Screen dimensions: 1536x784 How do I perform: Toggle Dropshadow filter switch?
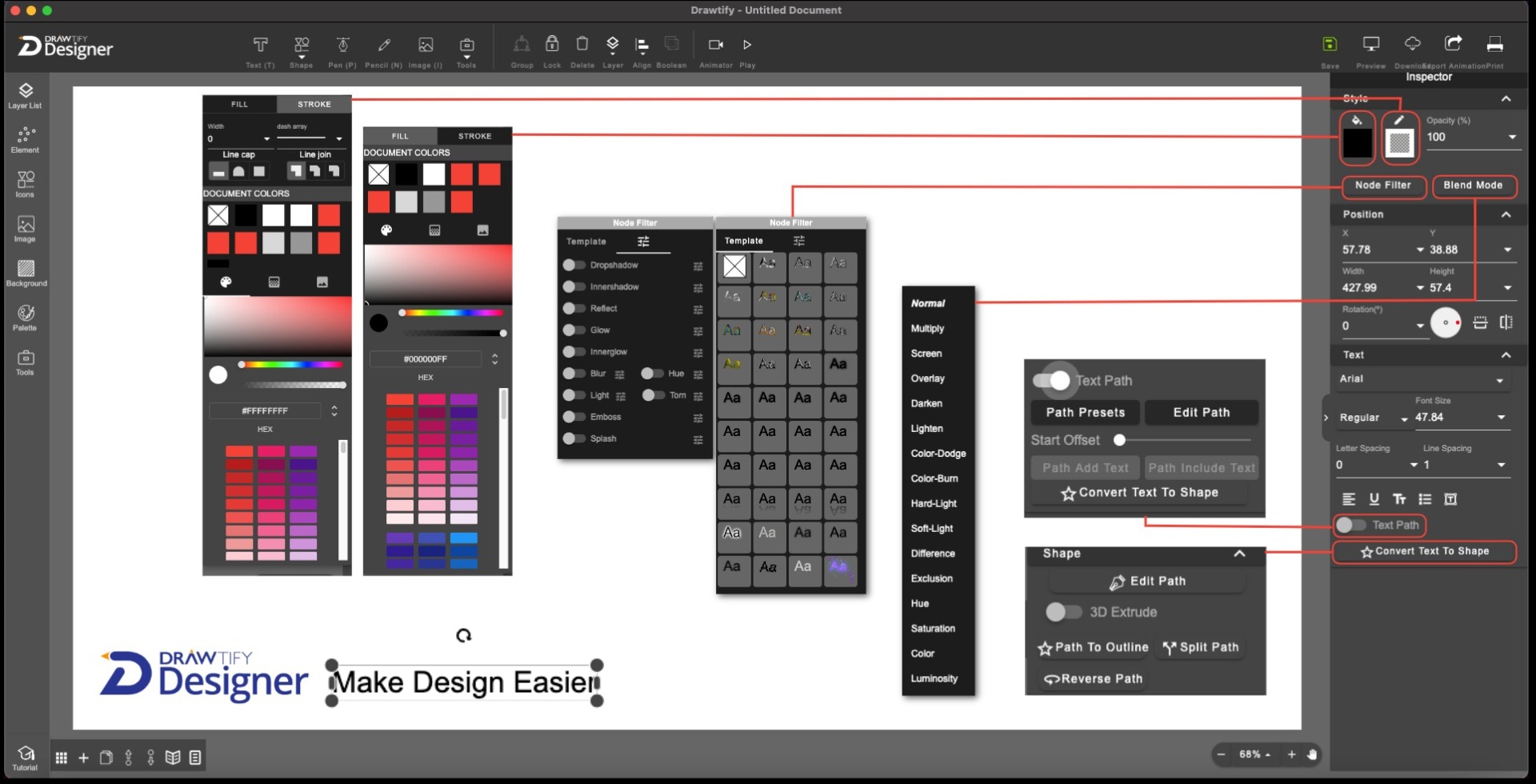pyautogui.click(x=574, y=265)
